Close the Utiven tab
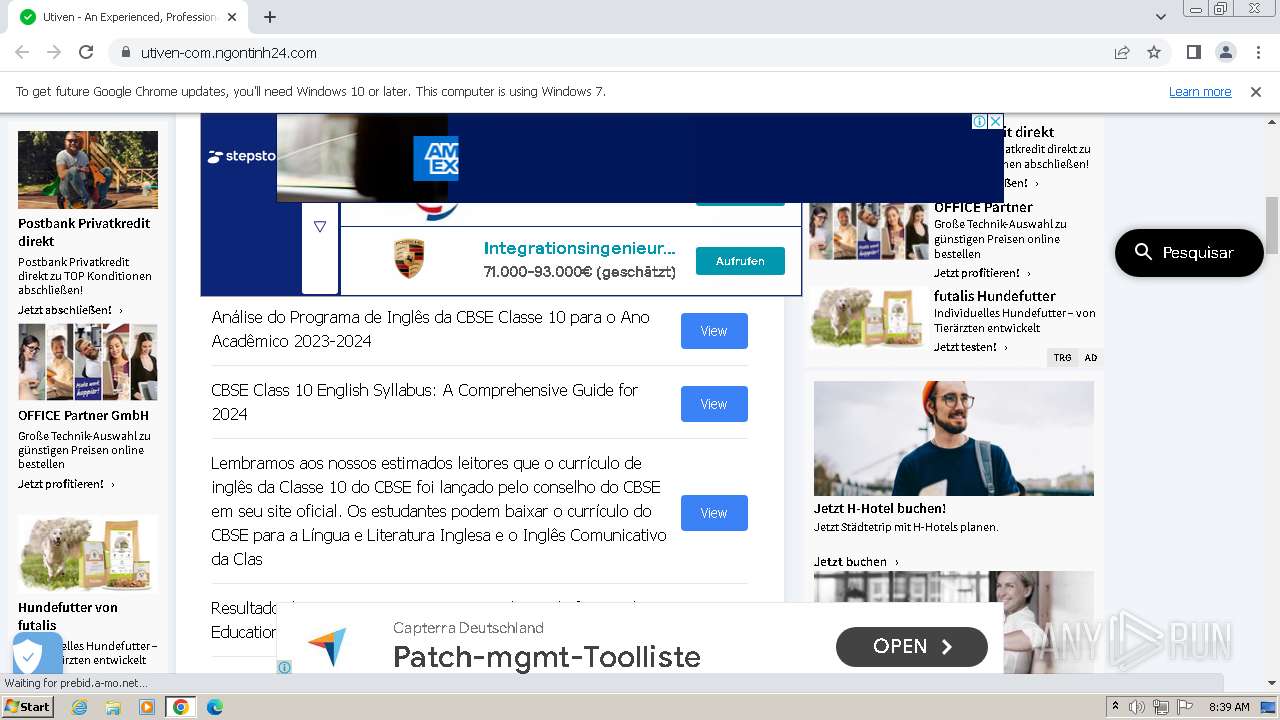The image size is (1280, 720). pos(232,17)
